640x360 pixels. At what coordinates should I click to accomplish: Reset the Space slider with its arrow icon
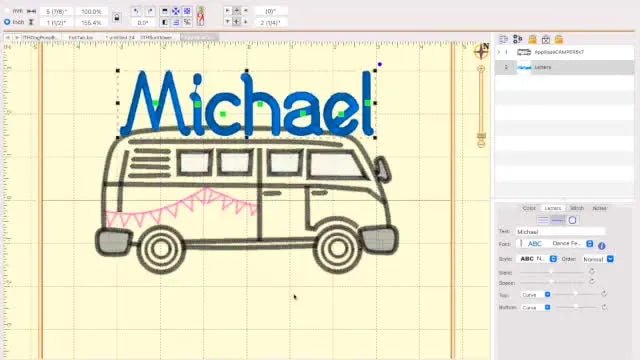[x=592, y=282]
